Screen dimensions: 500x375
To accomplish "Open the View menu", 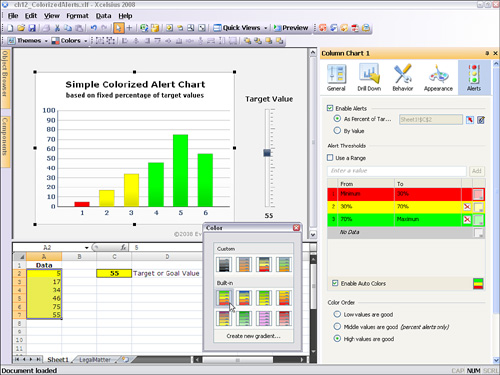I will 52,16.
